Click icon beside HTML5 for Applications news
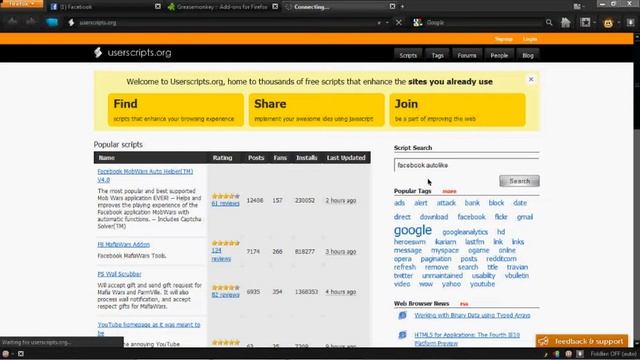The image size is (640, 360). [402, 335]
